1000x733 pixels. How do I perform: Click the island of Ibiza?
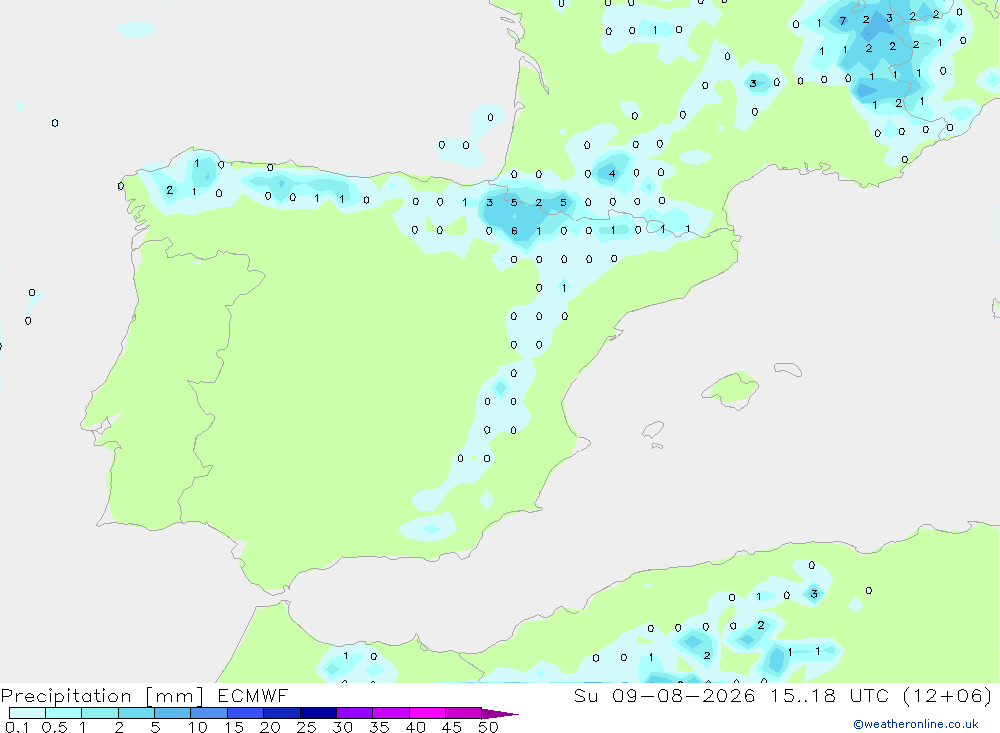click(654, 430)
